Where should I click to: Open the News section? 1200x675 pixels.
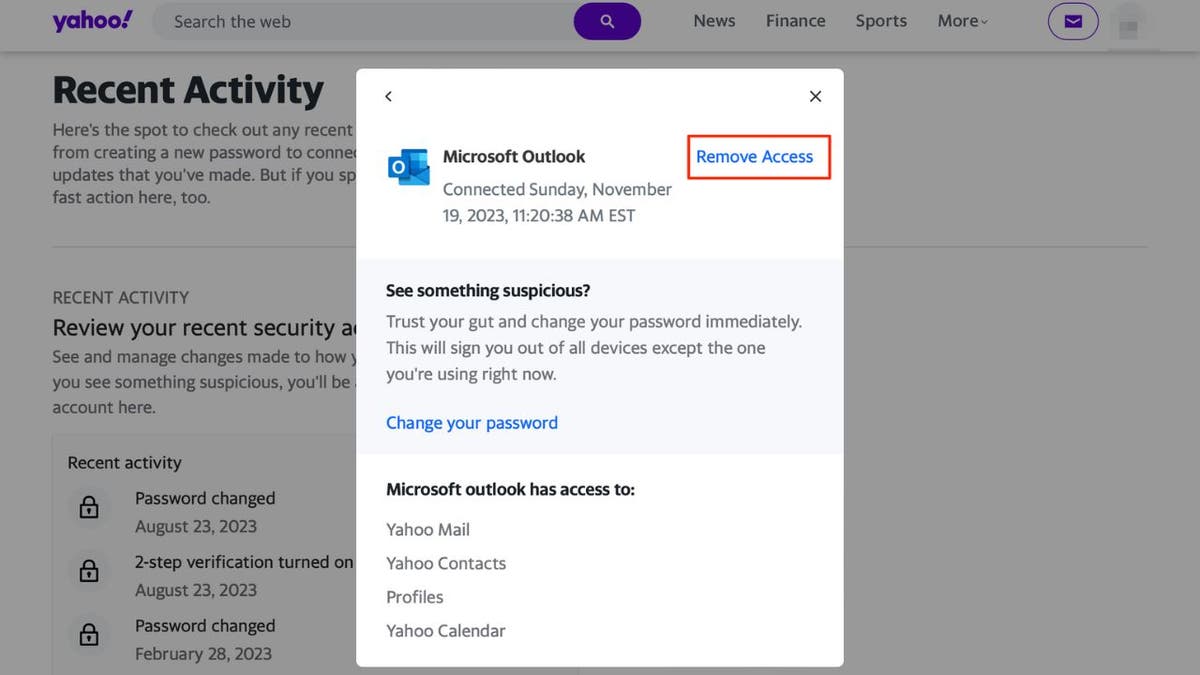point(714,21)
